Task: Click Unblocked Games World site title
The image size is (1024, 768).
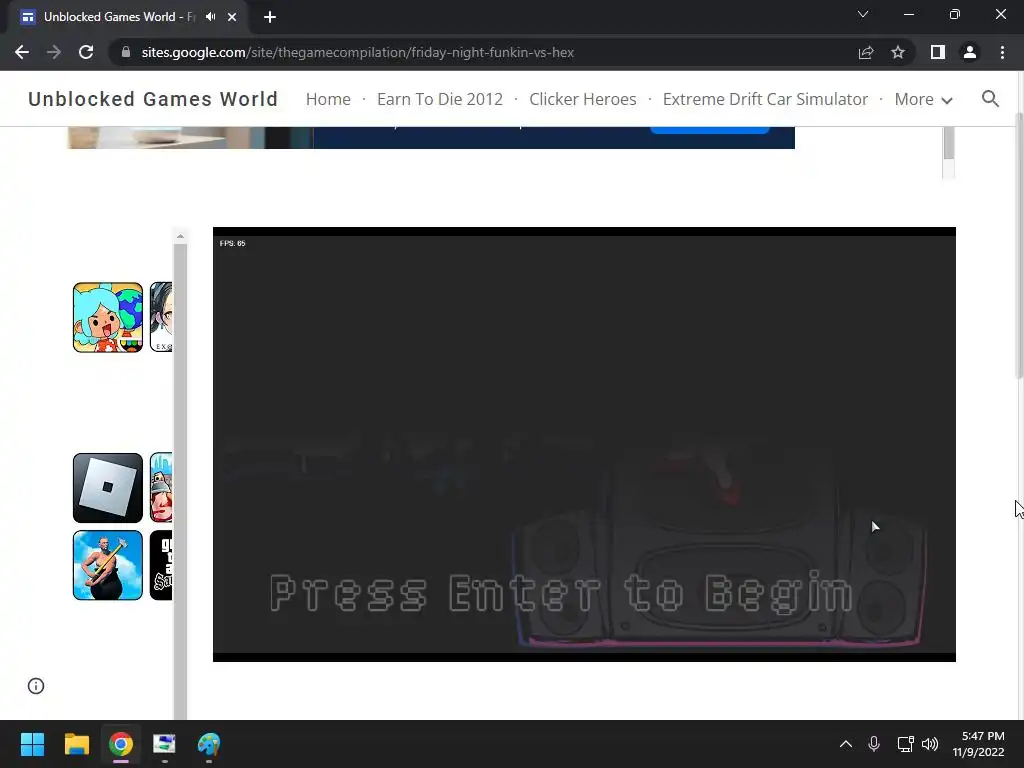Action: (x=153, y=99)
